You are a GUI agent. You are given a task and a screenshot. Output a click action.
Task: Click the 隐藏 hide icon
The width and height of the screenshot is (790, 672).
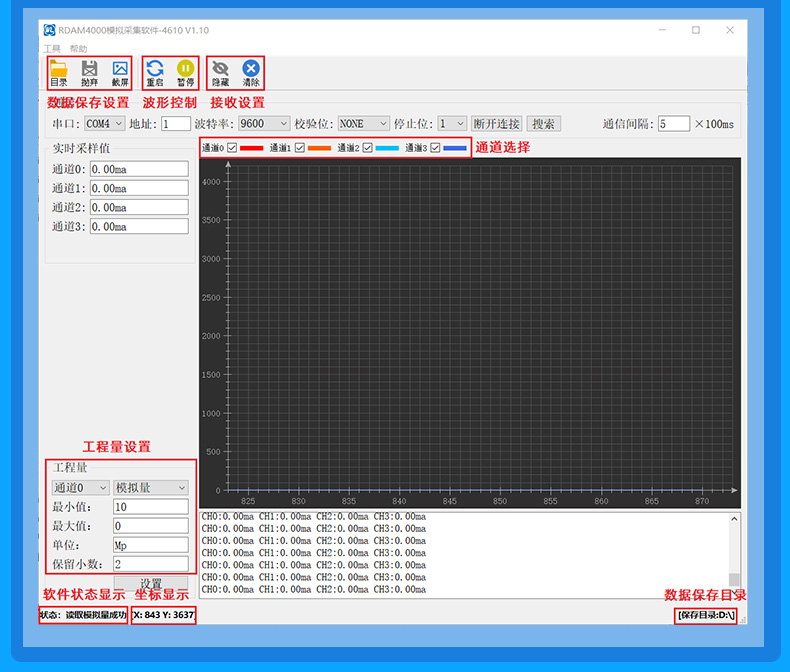pos(220,72)
